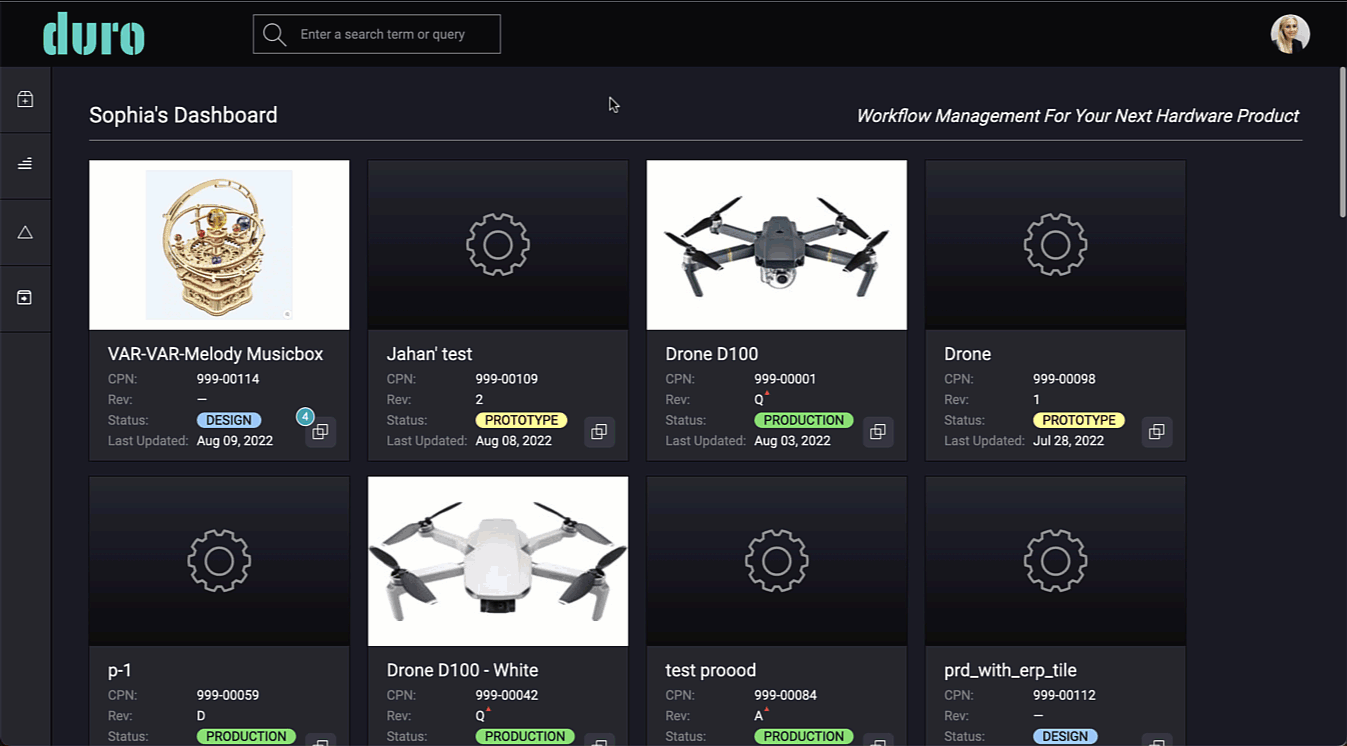Click gear placeholder image on Drone card
Screen dimensions: 1347x746
1055,245
